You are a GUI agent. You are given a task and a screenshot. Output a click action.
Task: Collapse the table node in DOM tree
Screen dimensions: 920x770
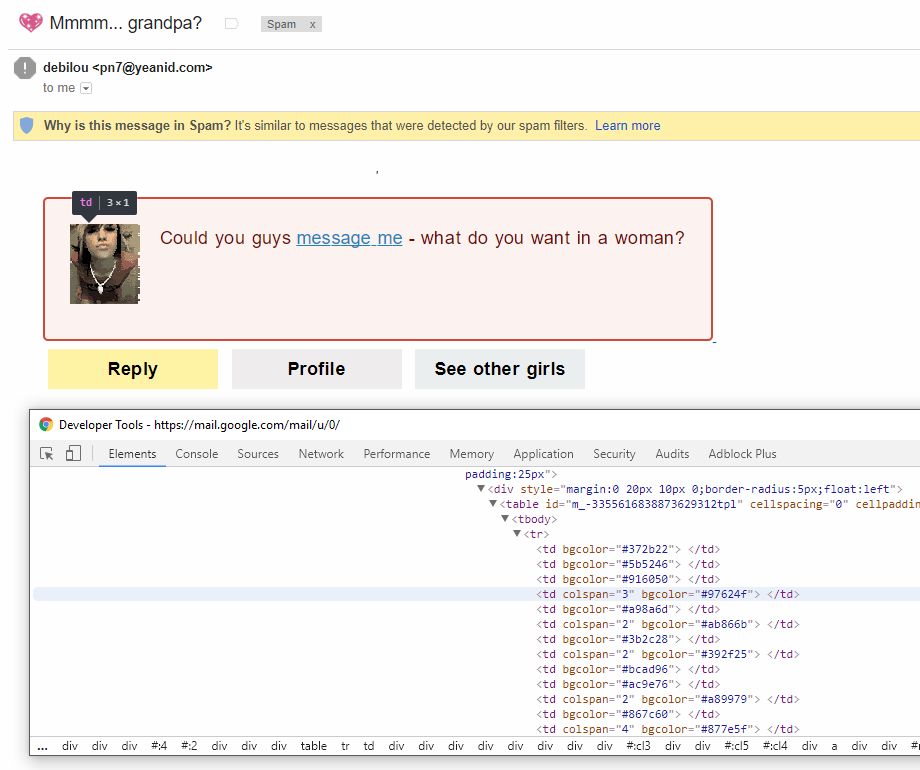[493, 504]
